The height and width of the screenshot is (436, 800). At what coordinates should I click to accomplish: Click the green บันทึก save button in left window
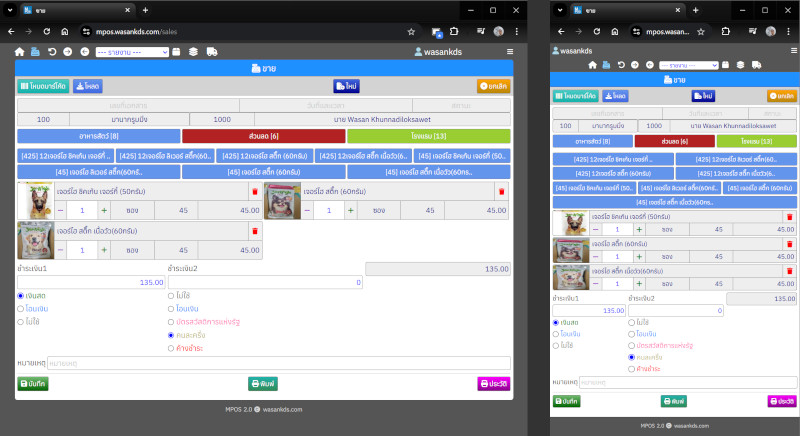tap(33, 383)
